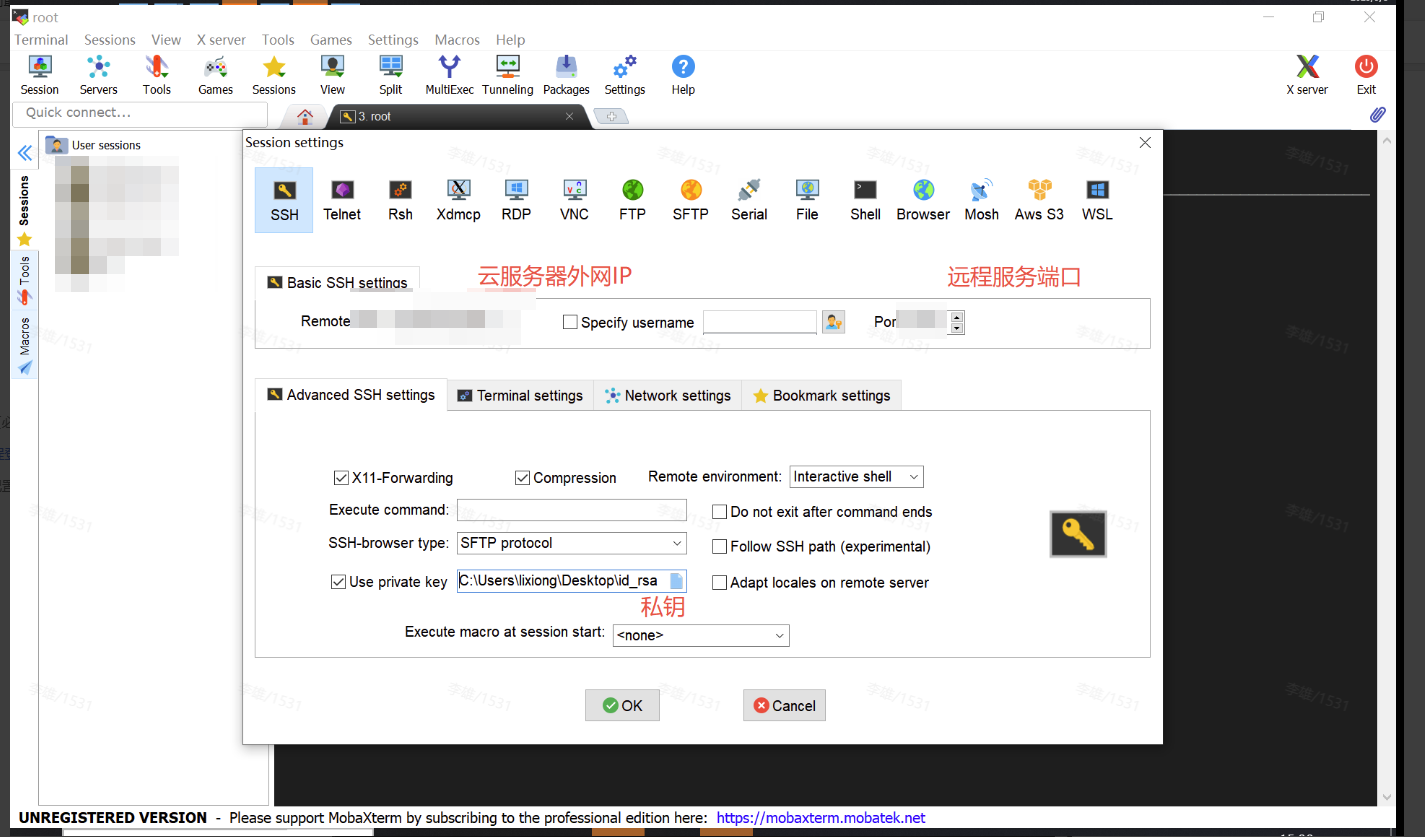The width and height of the screenshot is (1425, 837).
Task: Select the File session type
Action: click(x=807, y=199)
